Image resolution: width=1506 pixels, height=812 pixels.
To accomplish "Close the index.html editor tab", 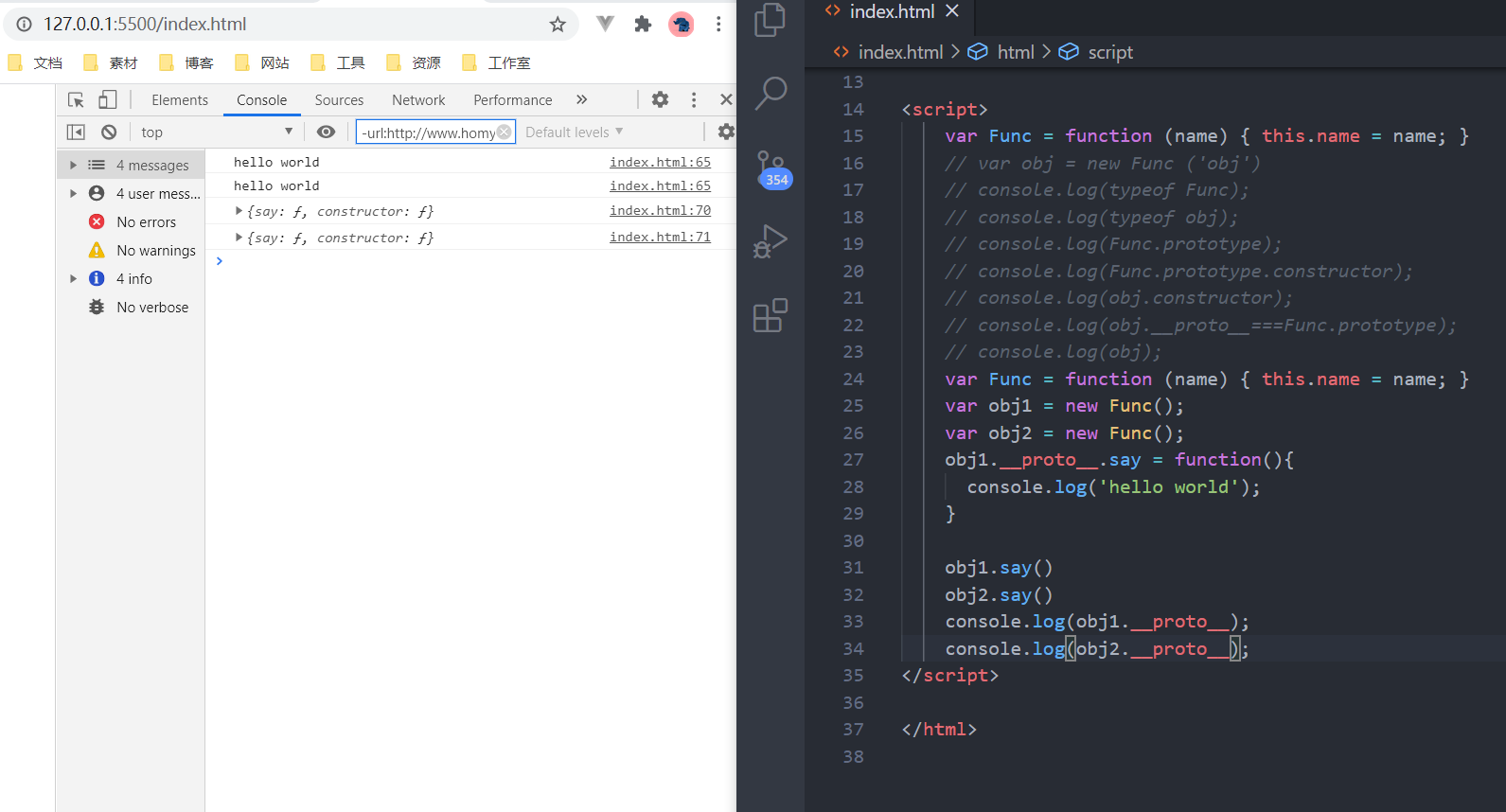I will tap(952, 10).
